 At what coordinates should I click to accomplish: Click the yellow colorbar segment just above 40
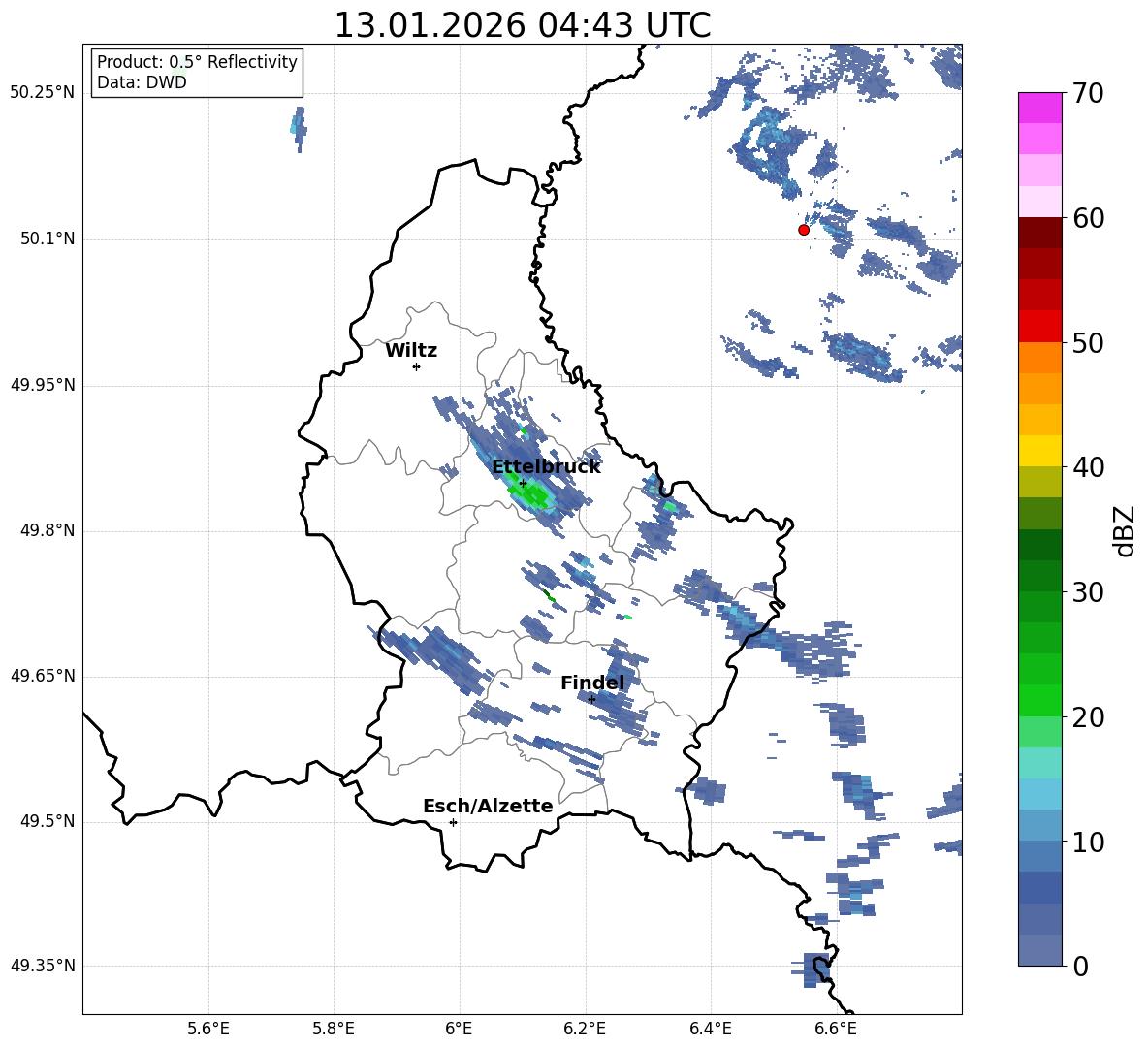(x=1039, y=451)
